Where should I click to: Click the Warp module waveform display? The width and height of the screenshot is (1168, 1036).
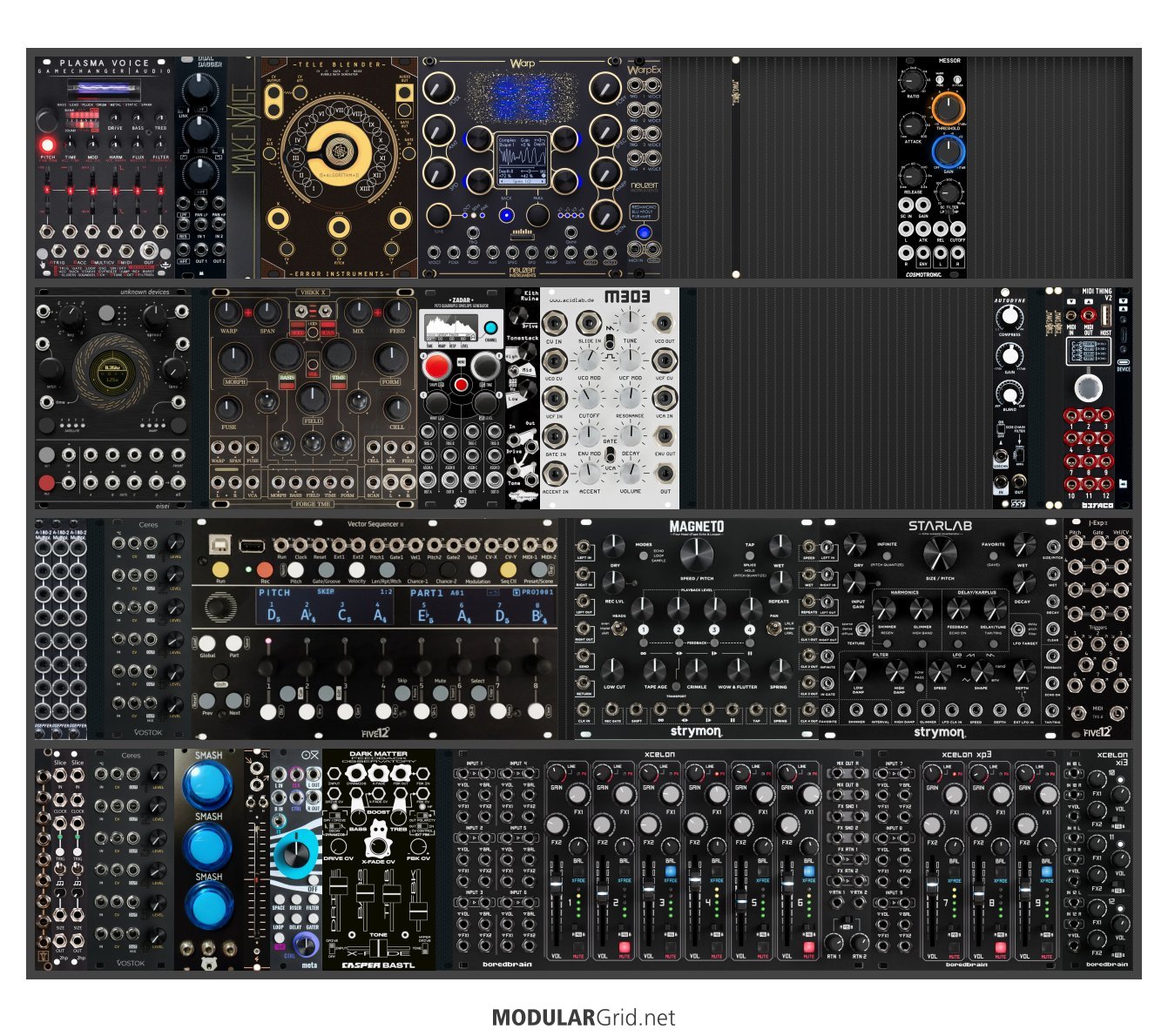pos(523,159)
